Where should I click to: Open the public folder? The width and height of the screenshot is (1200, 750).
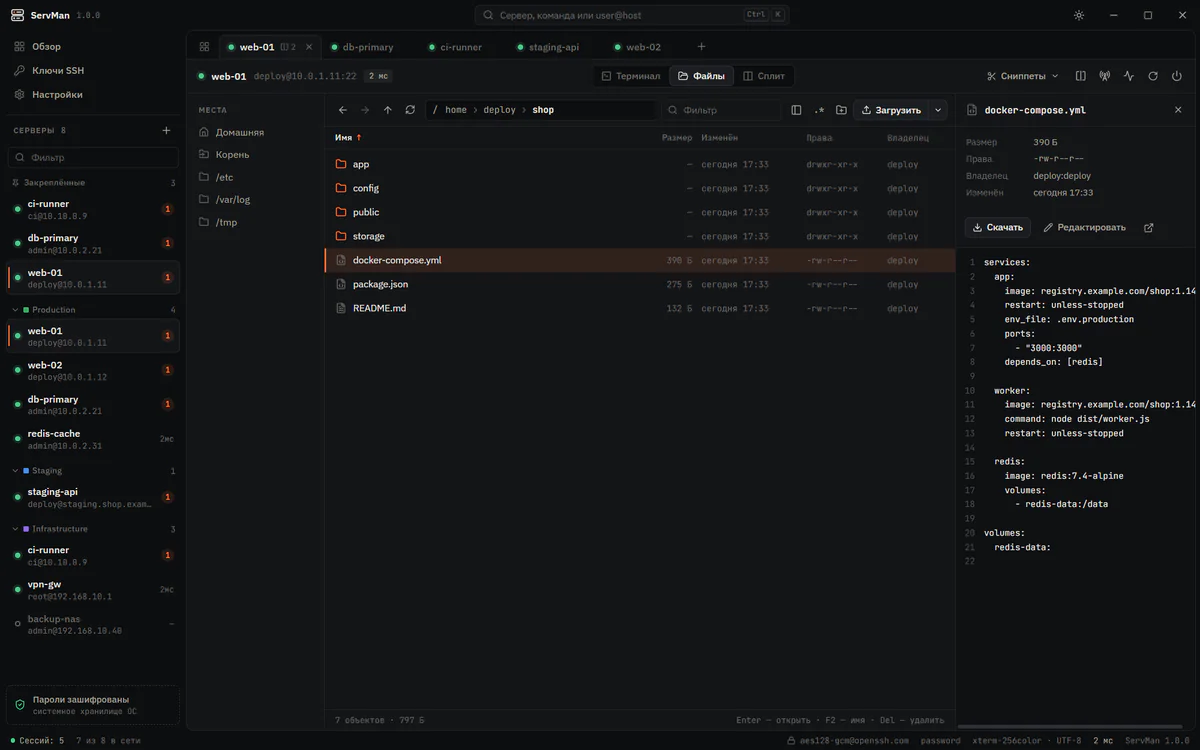point(640,212)
